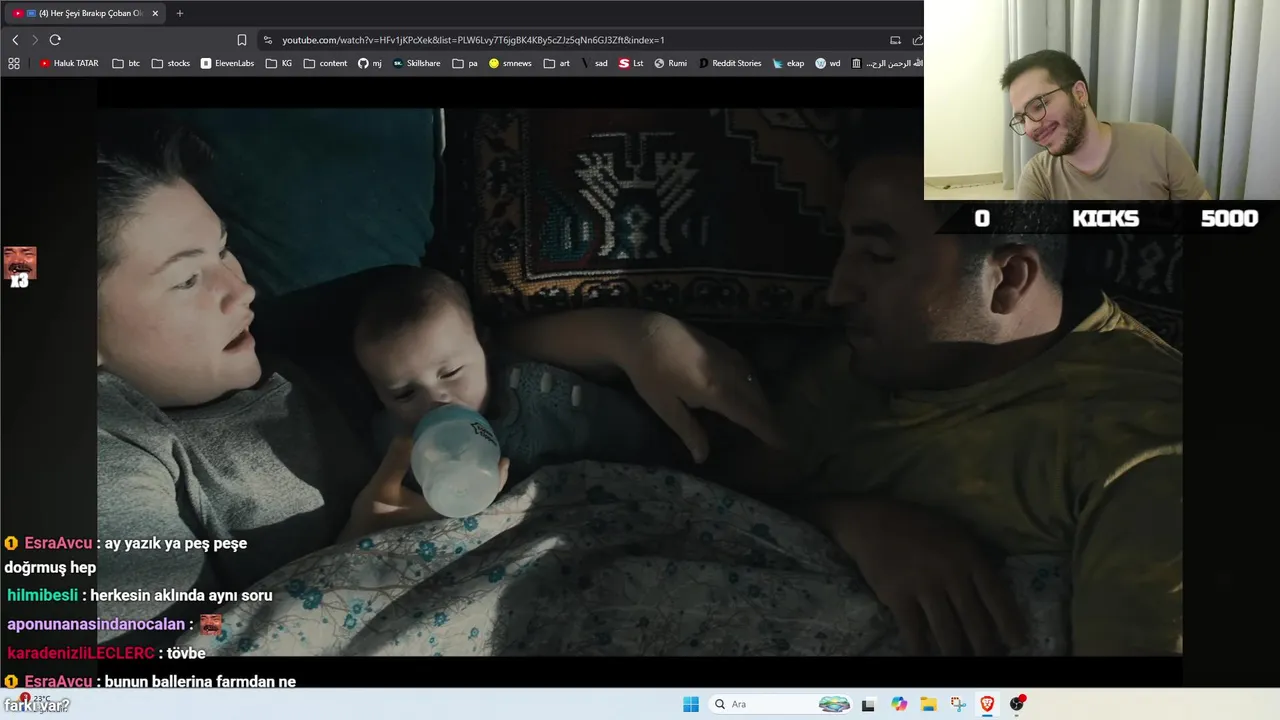
Task: Open the ElevenLabs bookmark
Action: pos(228,63)
